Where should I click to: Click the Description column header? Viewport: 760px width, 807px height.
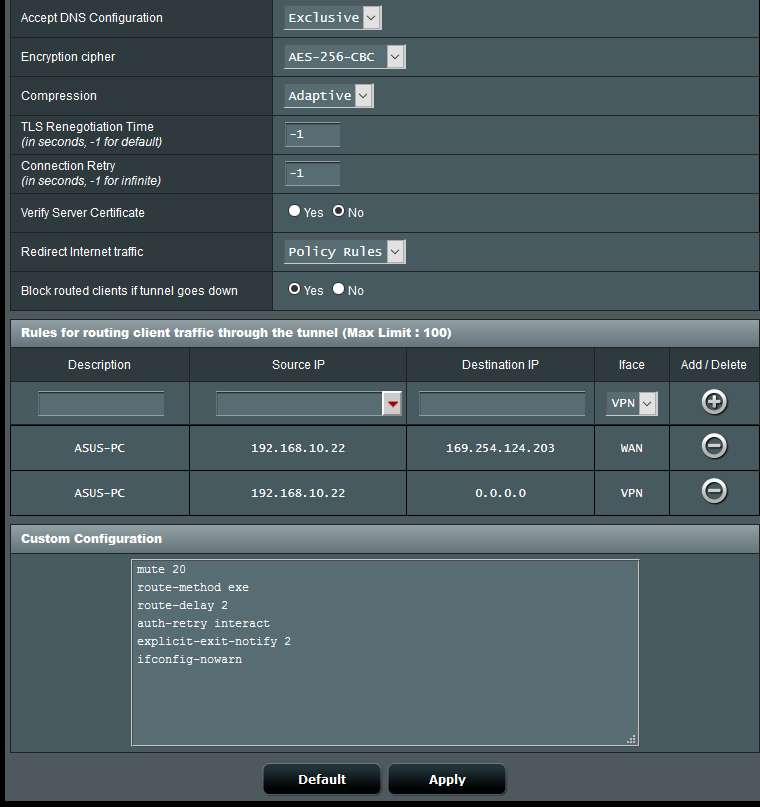click(x=99, y=365)
